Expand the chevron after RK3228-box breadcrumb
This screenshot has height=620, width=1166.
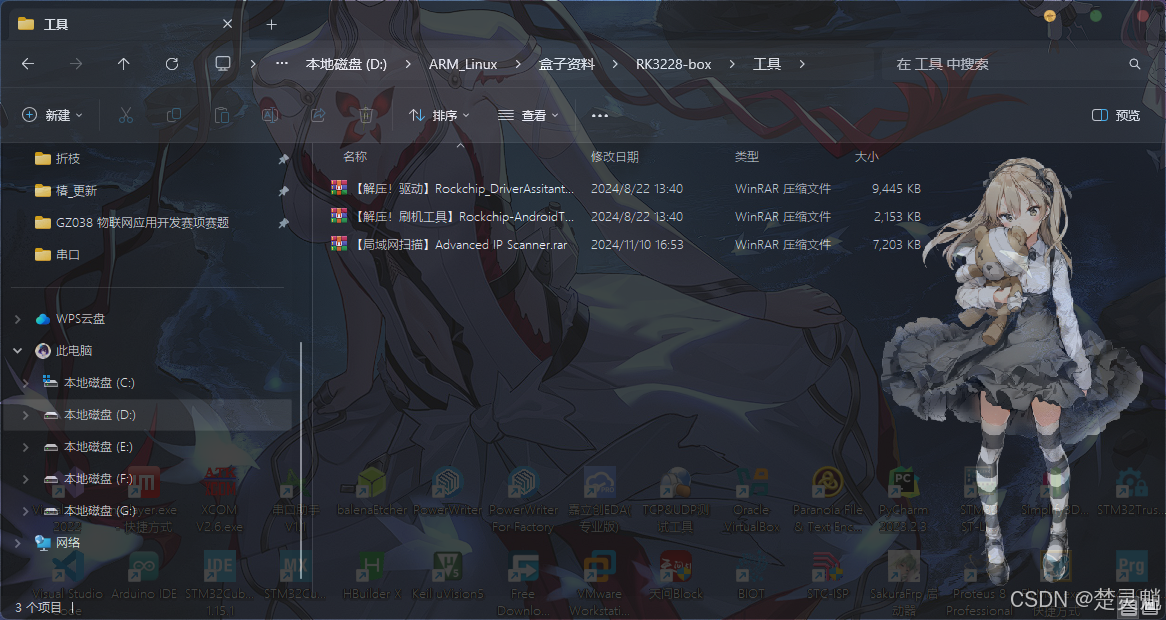coord(732,64)
